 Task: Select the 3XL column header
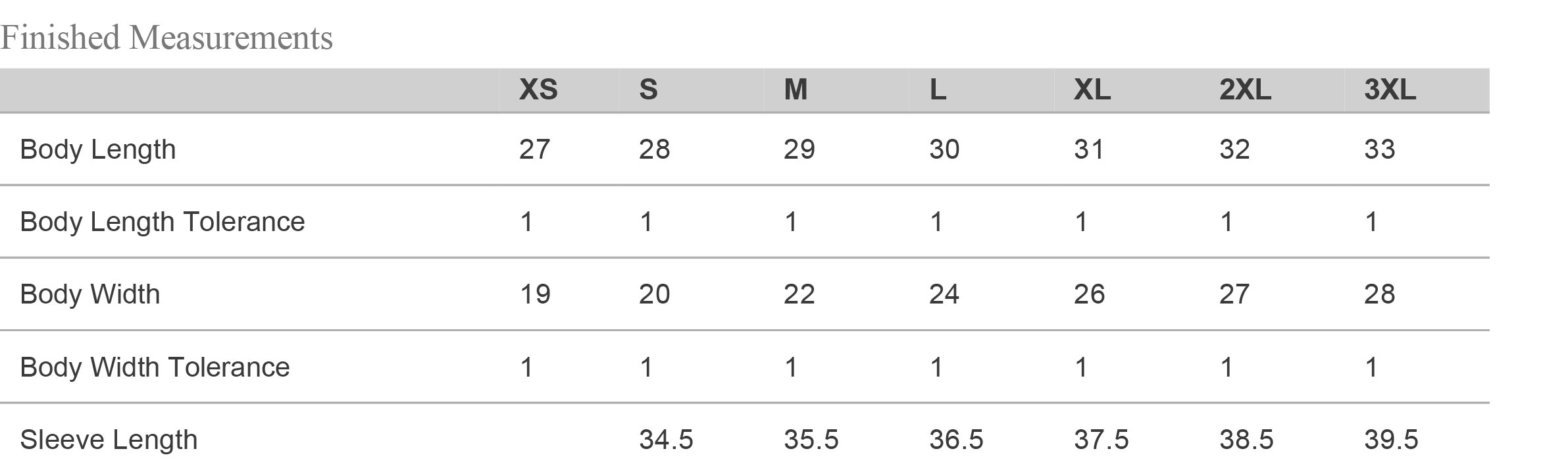click(x=1390, y=90)
